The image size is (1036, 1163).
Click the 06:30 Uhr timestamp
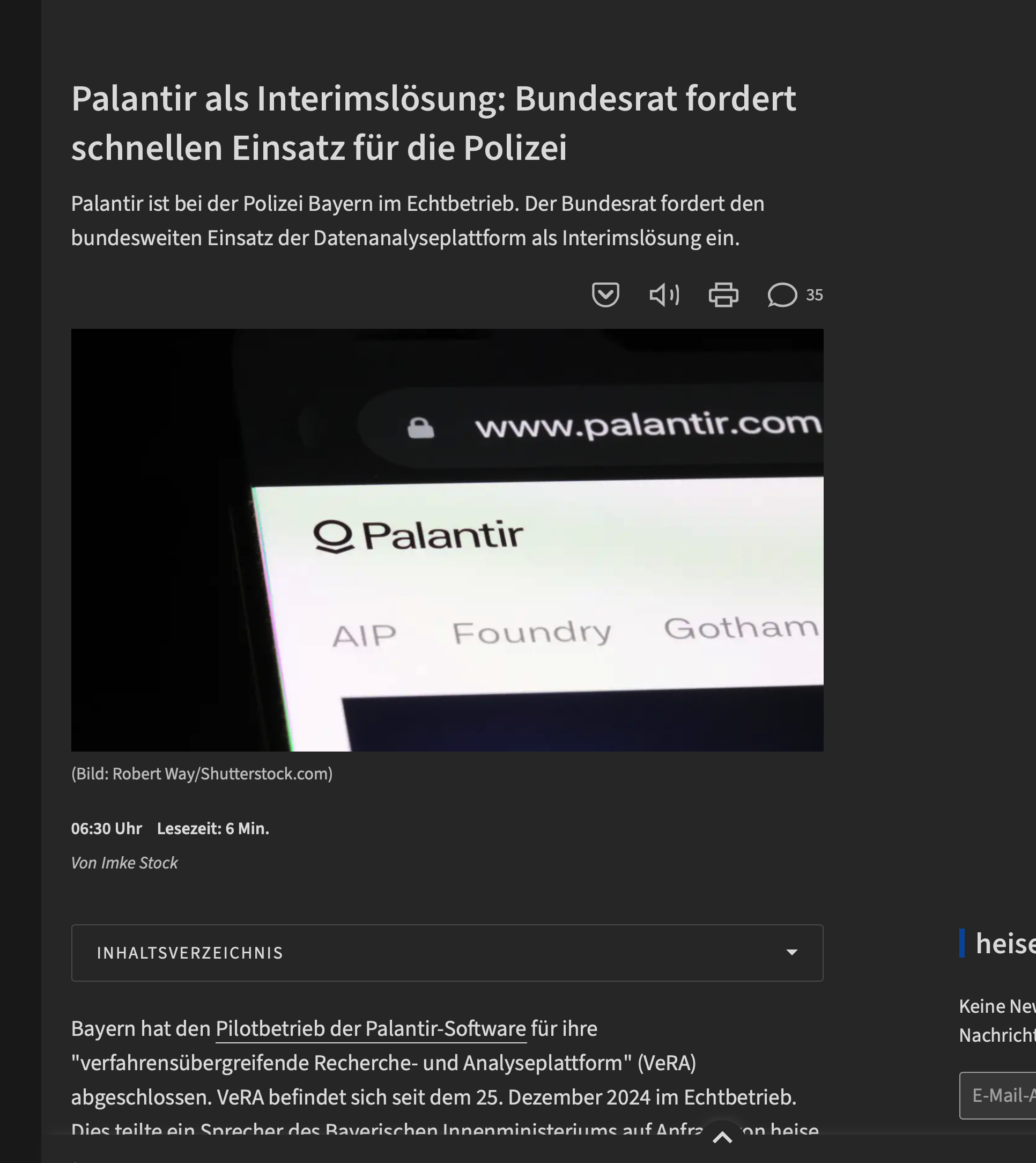pos(107,828)
